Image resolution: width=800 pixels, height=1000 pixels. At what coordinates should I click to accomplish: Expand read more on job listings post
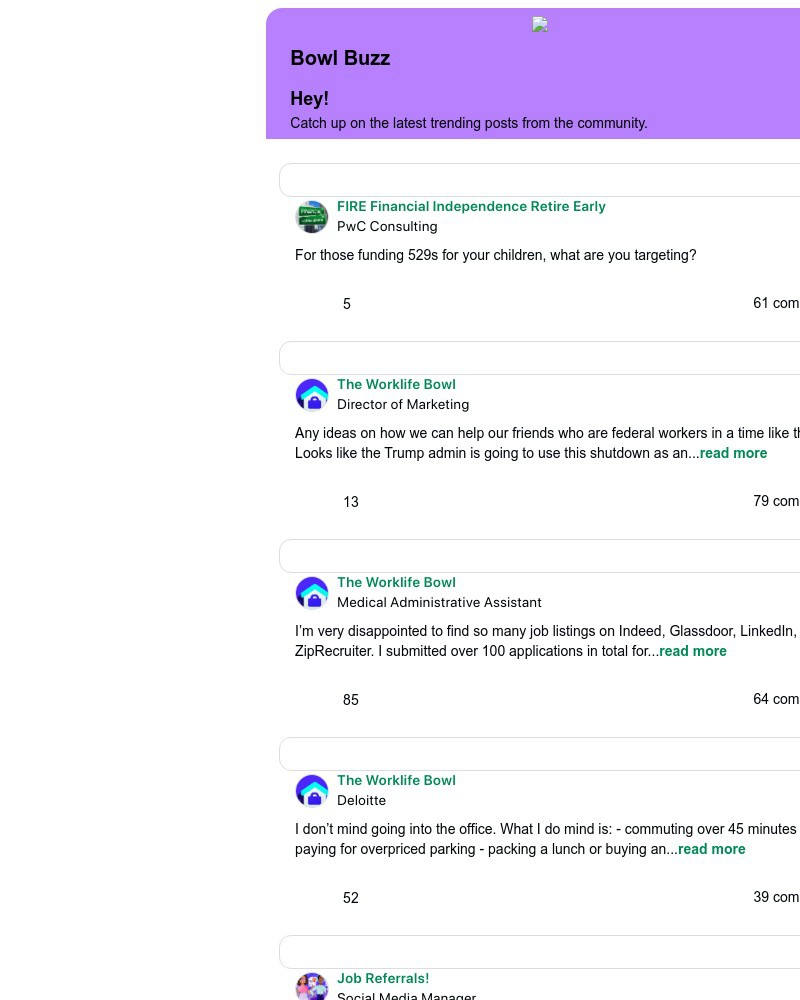(x=692, y=651)
